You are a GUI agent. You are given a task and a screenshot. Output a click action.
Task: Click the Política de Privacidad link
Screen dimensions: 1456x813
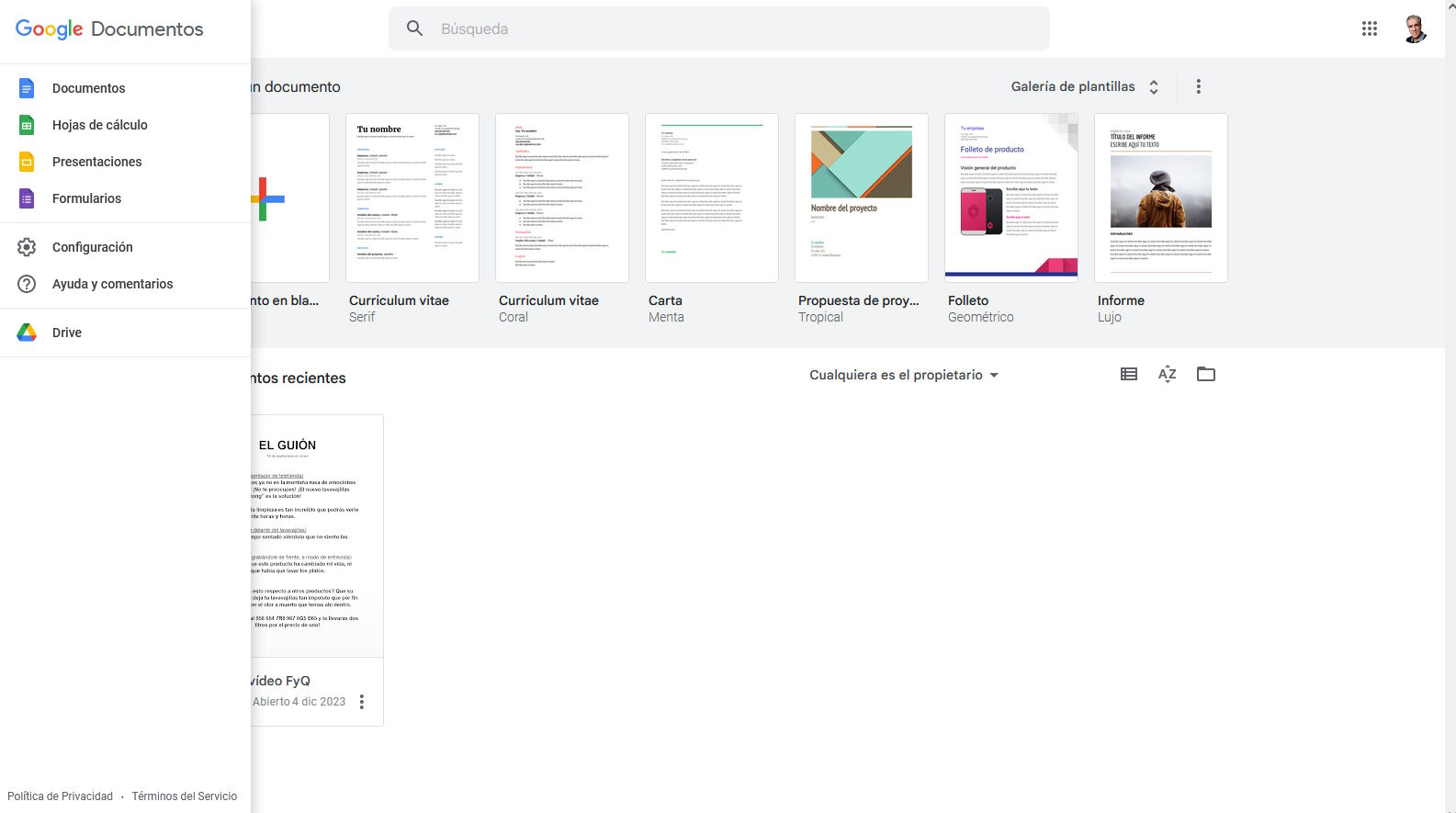point(60,796)
